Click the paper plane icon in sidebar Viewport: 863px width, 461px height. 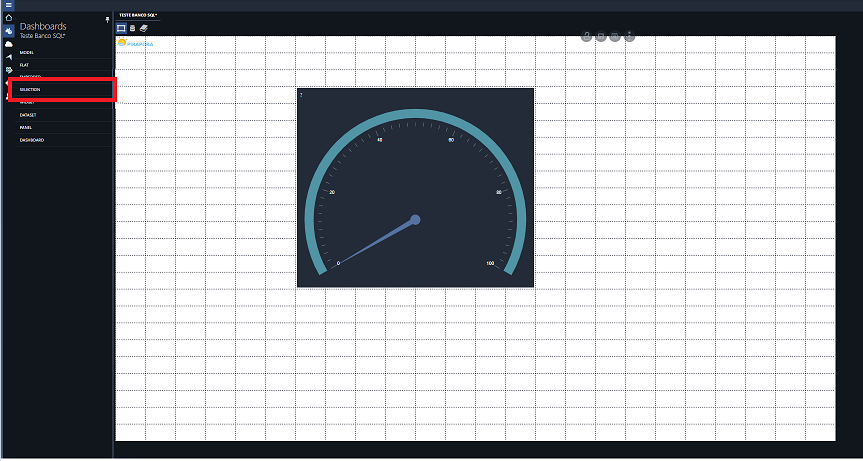tap(8, 57)
